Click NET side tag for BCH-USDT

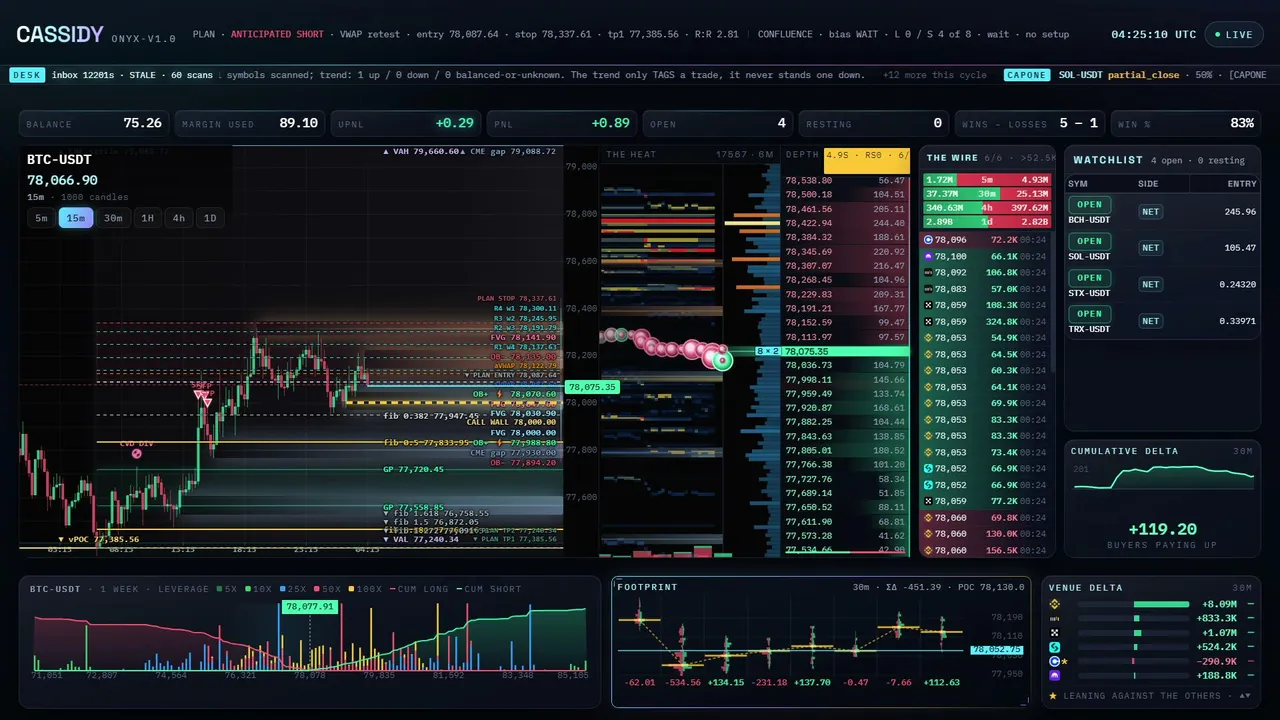(1151, 212)
